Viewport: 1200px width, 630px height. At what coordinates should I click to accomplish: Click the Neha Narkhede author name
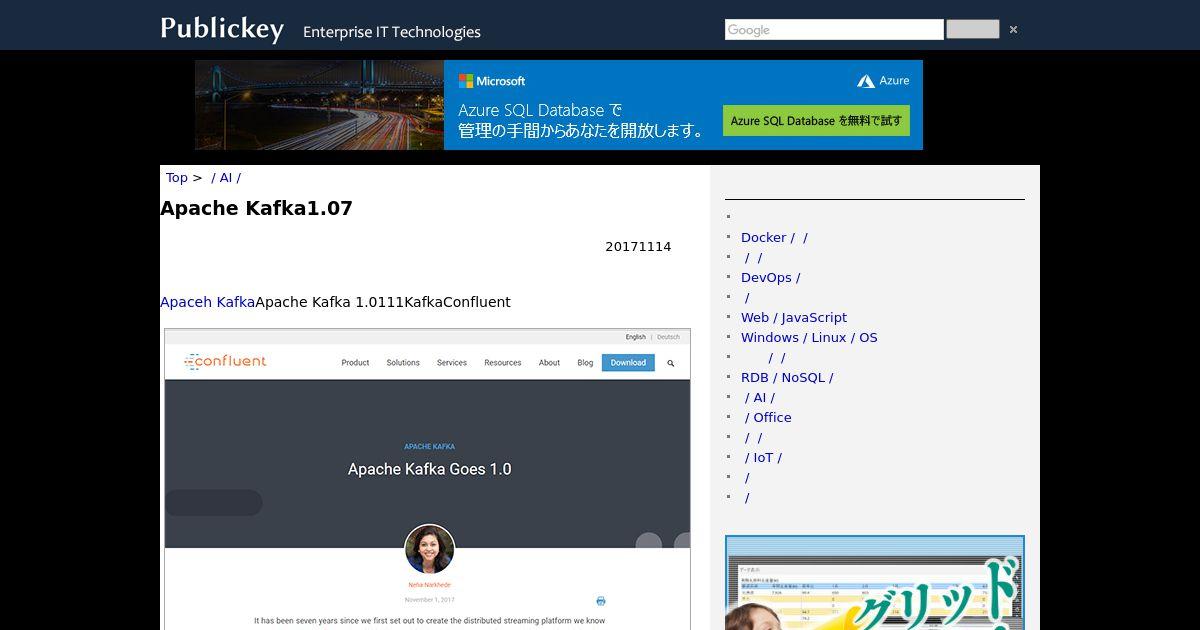pyautogui.click(x=429, y=585)
